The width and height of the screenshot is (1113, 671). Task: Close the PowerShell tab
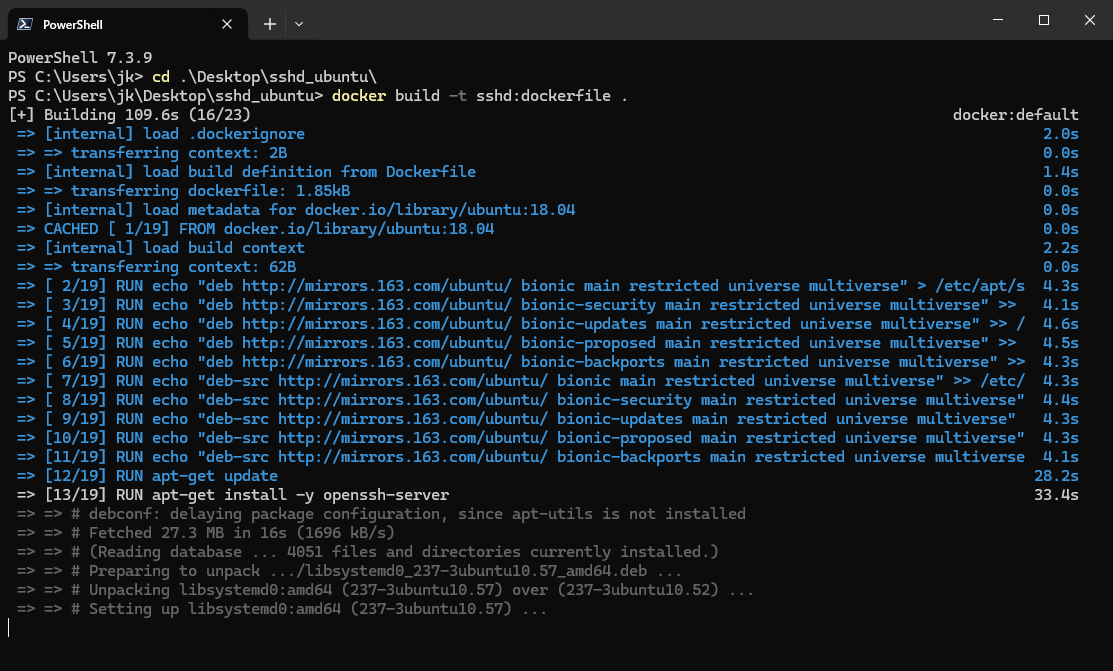click(227, 24)
